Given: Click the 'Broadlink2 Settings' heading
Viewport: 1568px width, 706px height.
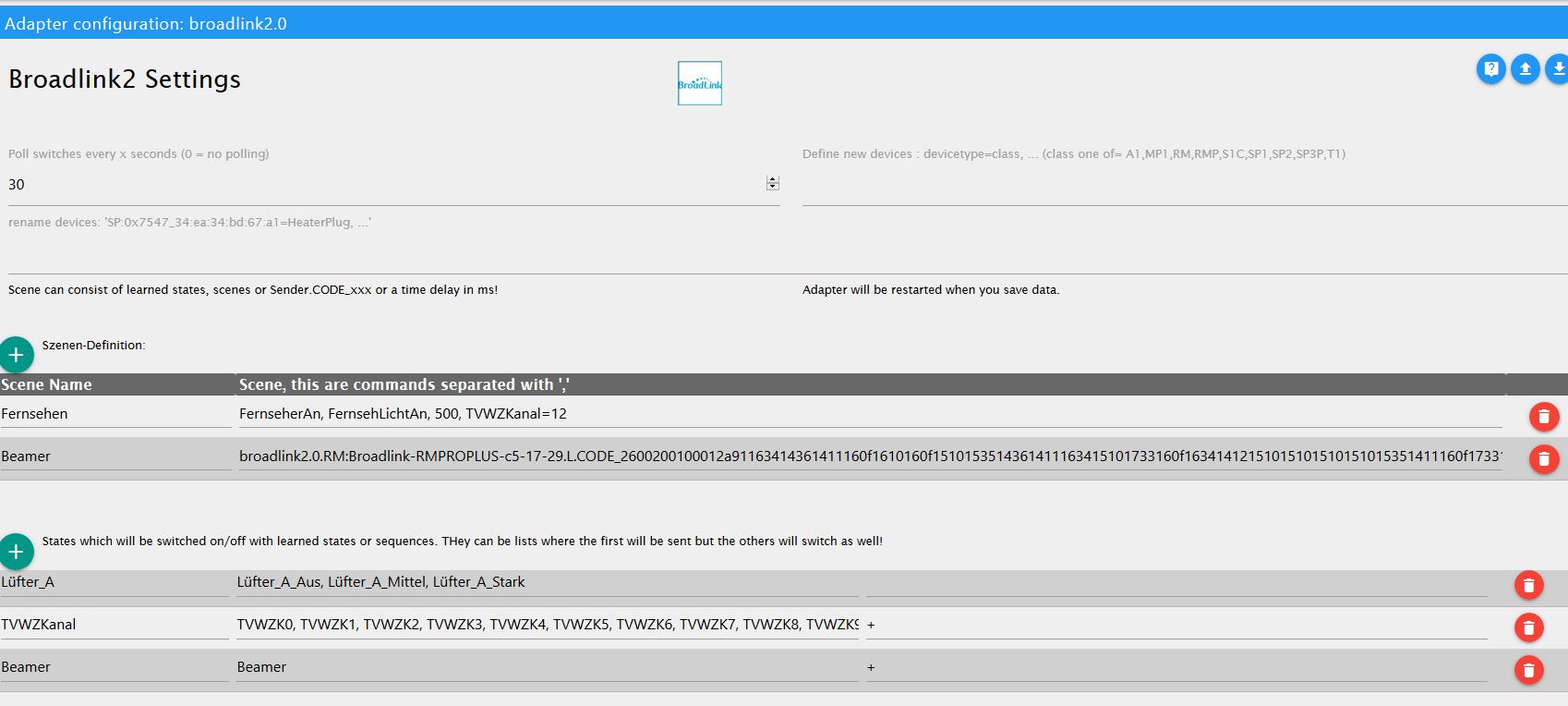Looking at the screenshot, I should click(x=125, y=79).
